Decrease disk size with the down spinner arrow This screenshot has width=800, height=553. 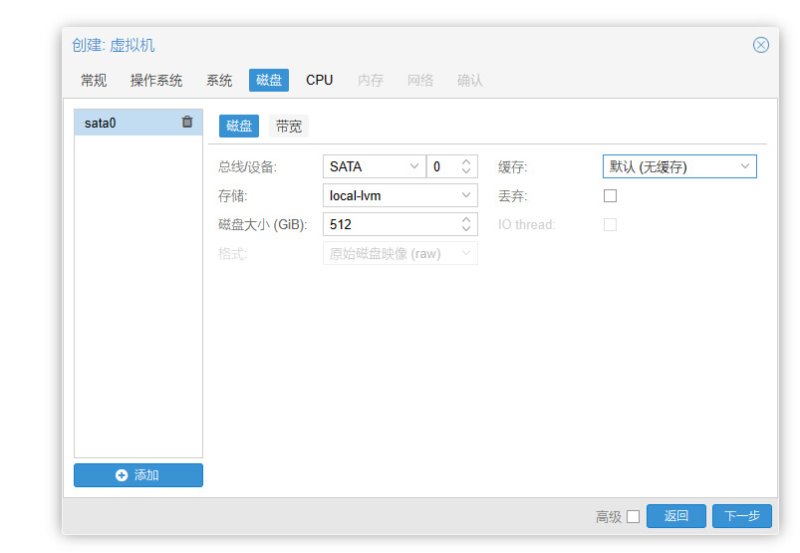click(466, 229)
